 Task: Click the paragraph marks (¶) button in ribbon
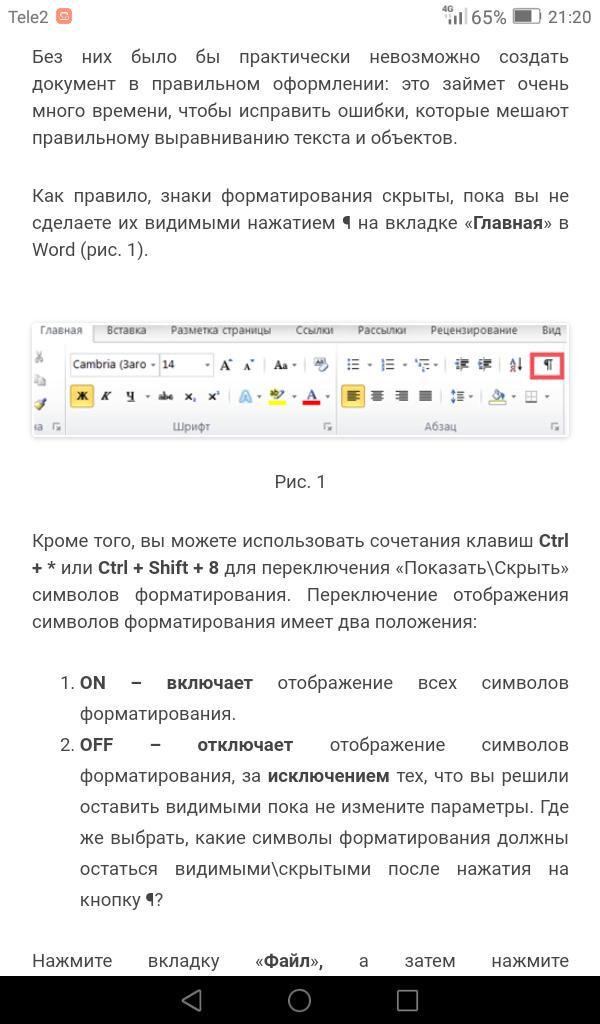[x=547, y=365]
